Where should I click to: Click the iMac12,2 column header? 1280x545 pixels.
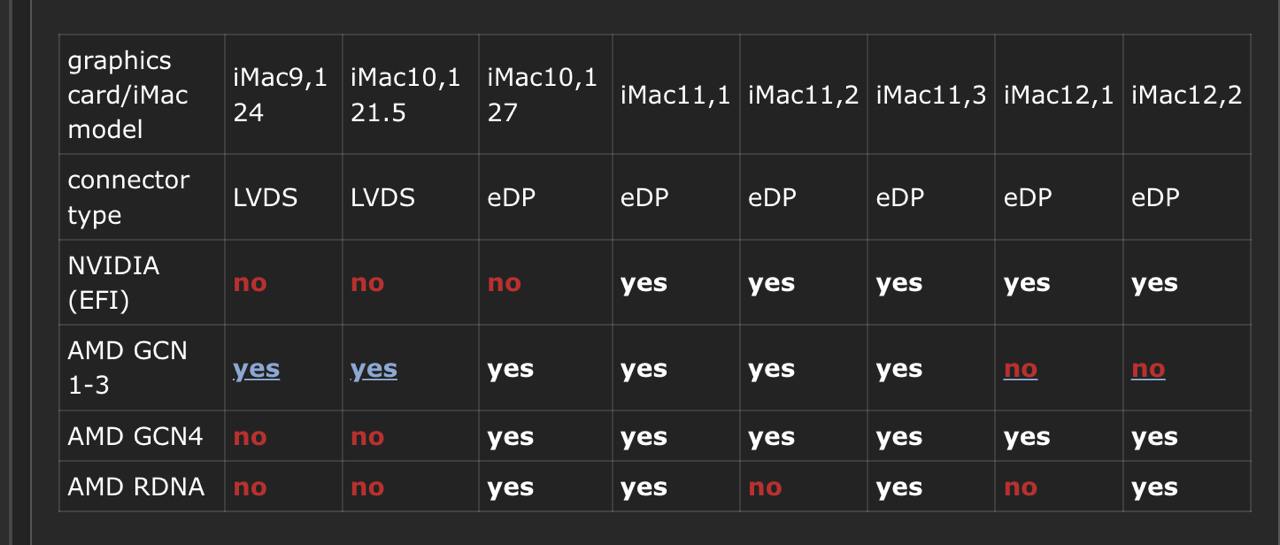coord(1186,95)
